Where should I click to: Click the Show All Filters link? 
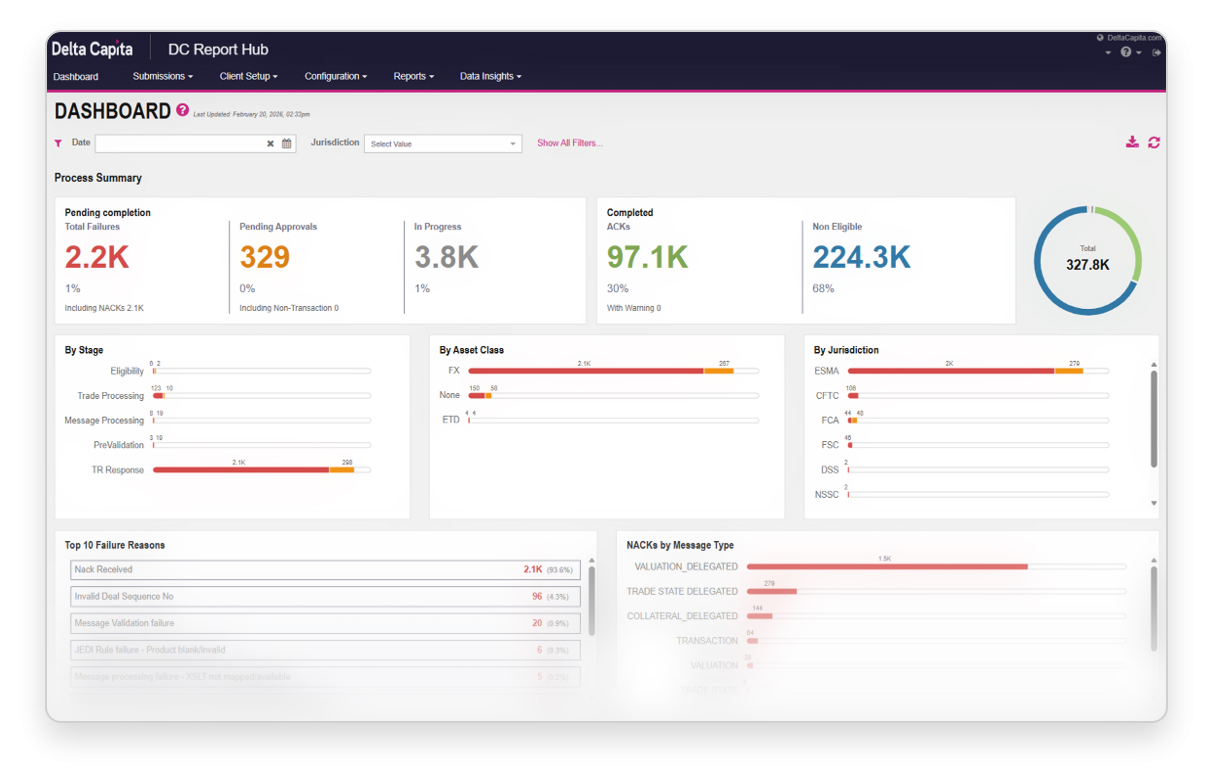coord(569,143)
